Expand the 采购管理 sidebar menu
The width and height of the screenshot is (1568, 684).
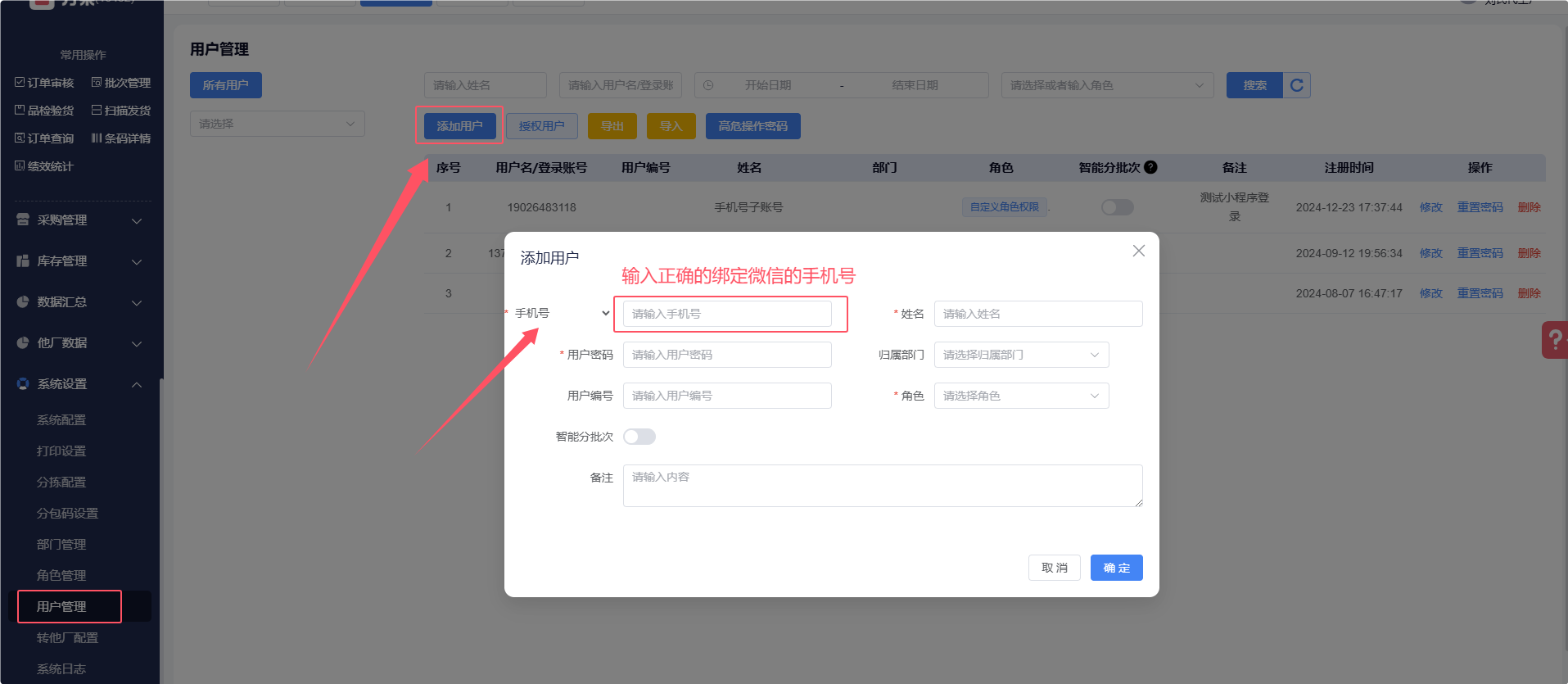pos(79,220)
